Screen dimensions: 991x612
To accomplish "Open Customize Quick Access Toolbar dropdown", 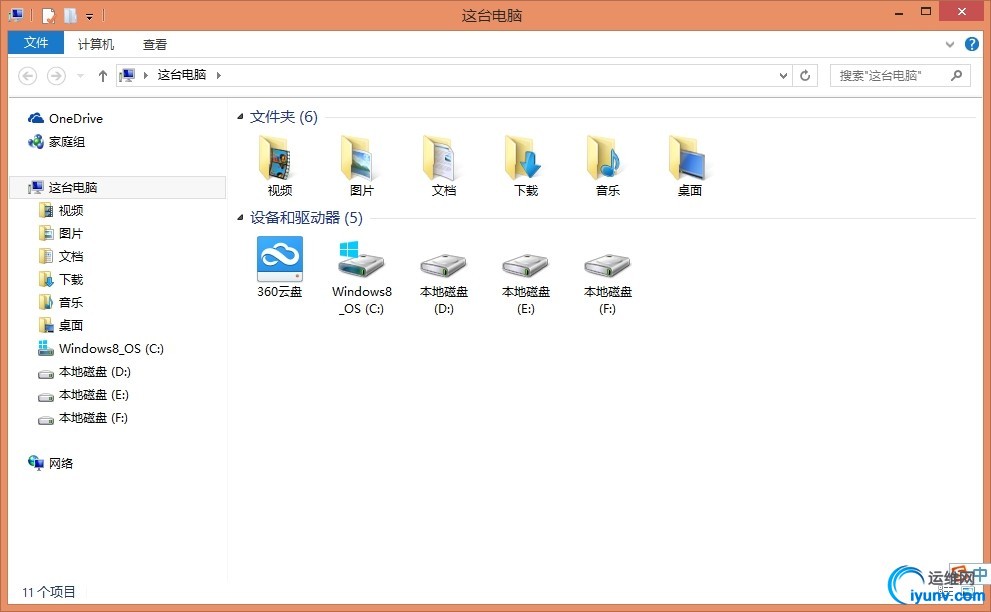I will (90, 16).
